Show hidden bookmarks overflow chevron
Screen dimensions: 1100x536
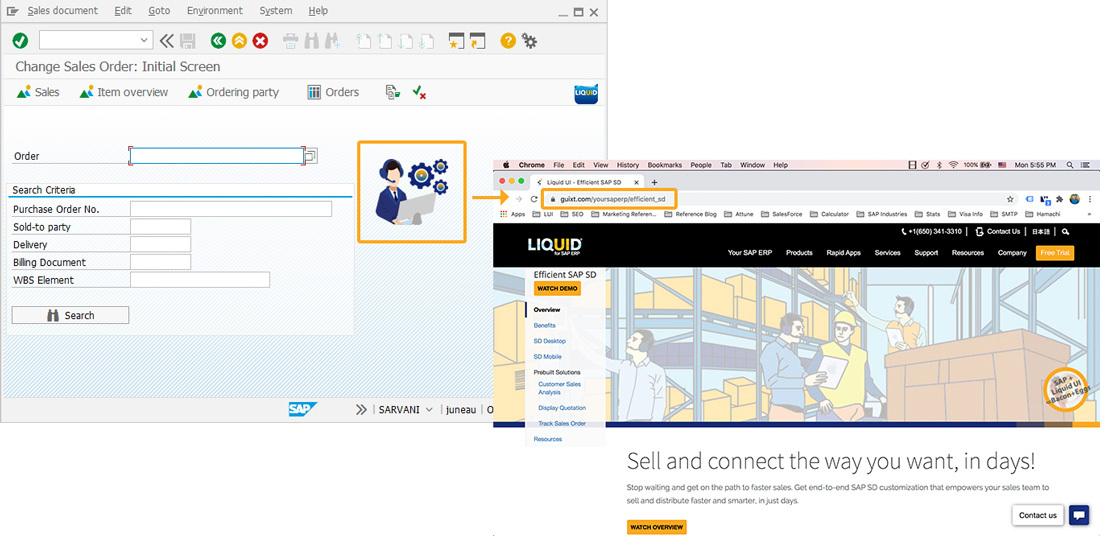click(x=1089, y=214)
